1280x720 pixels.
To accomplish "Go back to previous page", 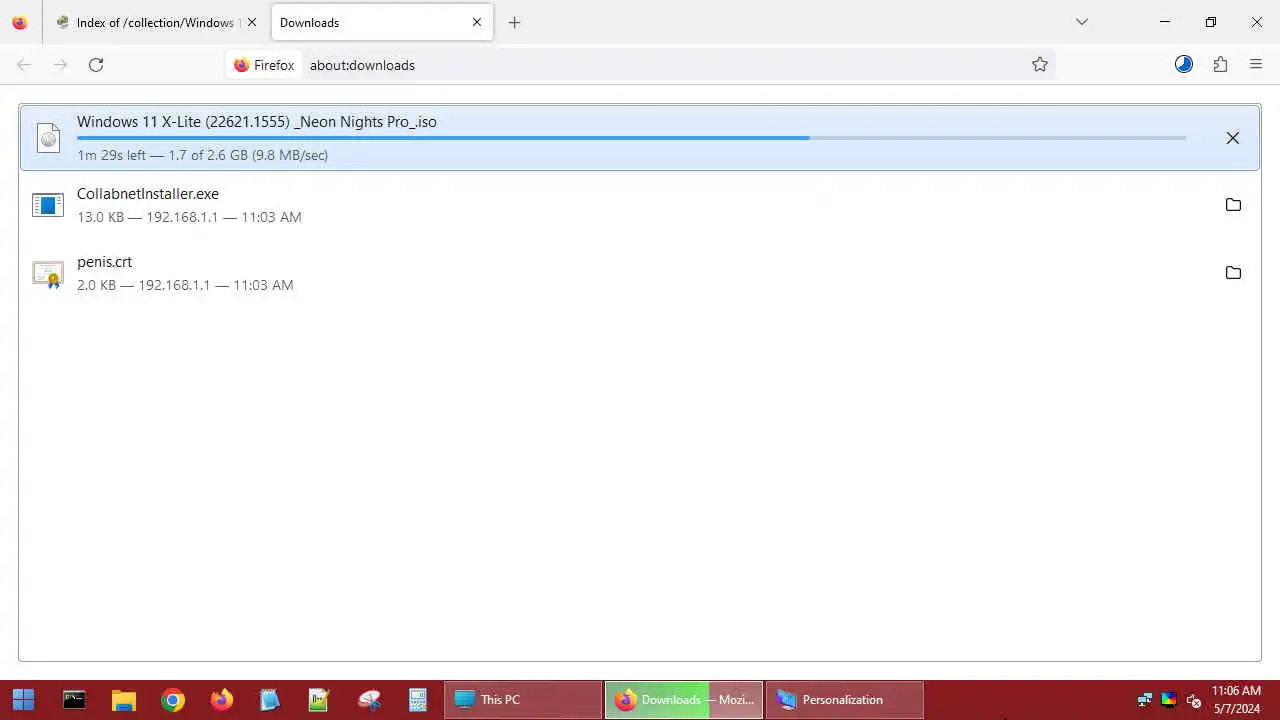I will (24, 65).
